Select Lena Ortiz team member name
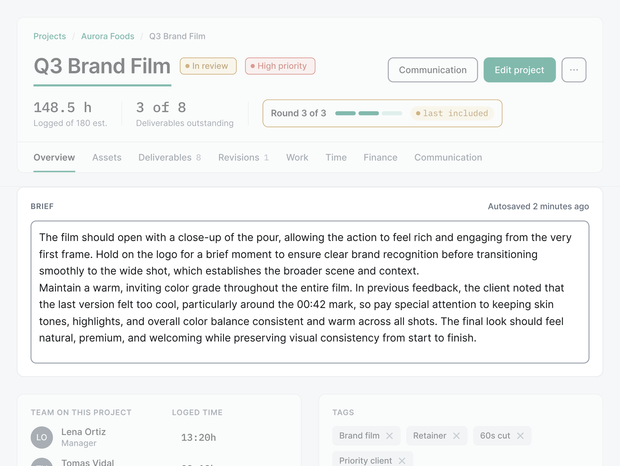 click(83, 432)
